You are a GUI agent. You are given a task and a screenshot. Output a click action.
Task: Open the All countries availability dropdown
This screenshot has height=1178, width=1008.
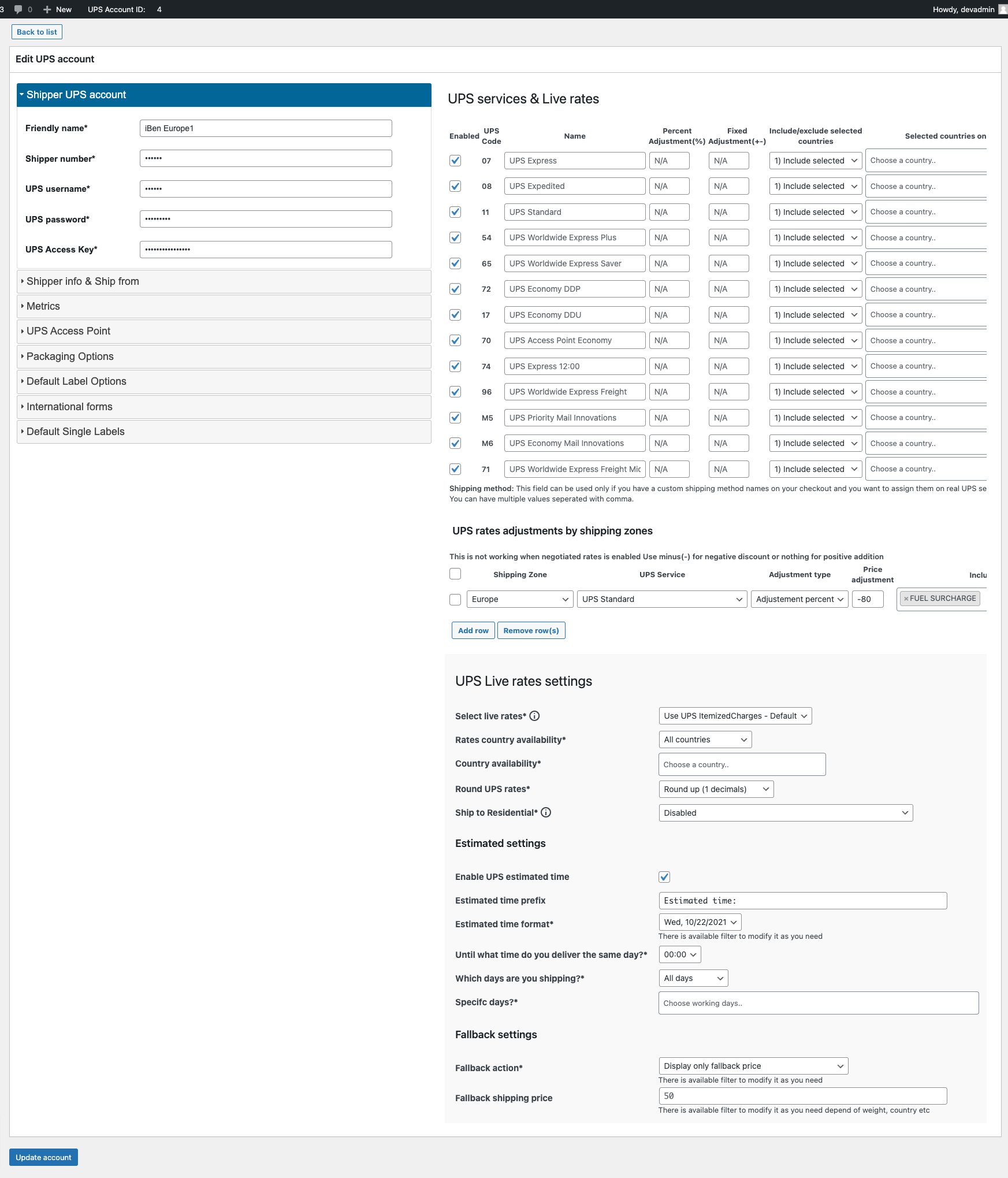(705, 739)
